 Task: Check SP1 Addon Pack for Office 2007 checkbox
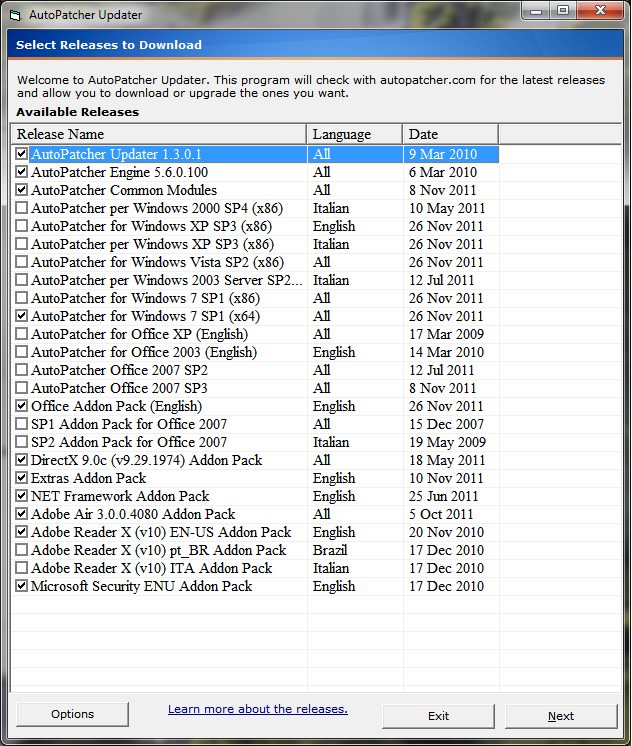tap(21, 424)
